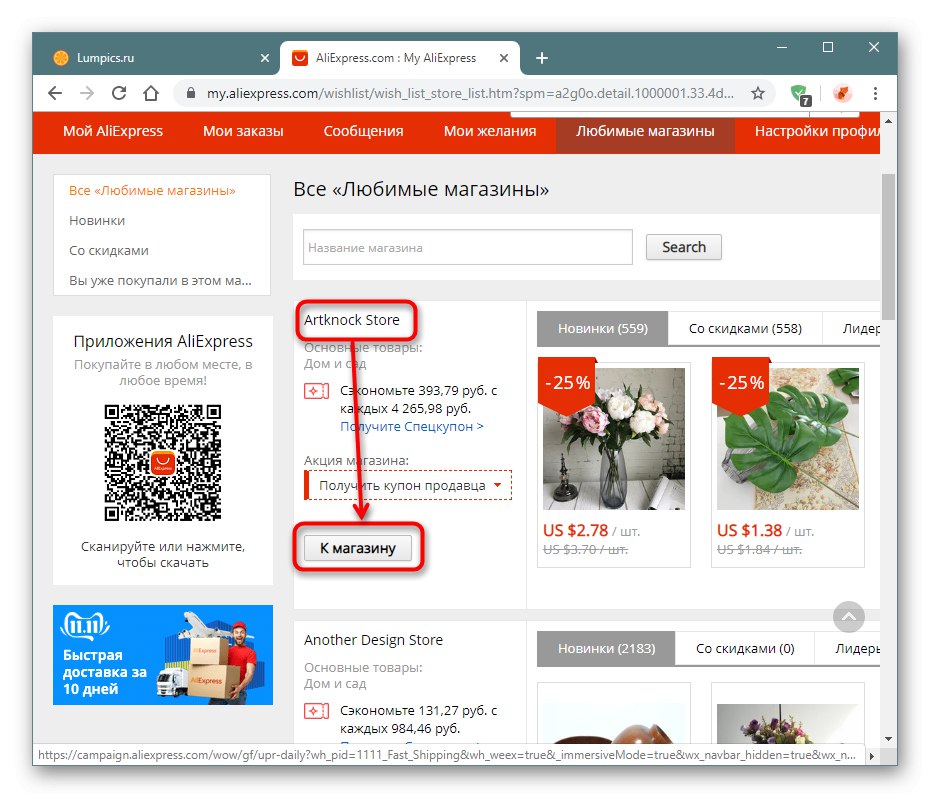Viewport: 930px width, 798px height.
Task: Click the Artknock Store coupon icon
Action: [x=316, y=391]
